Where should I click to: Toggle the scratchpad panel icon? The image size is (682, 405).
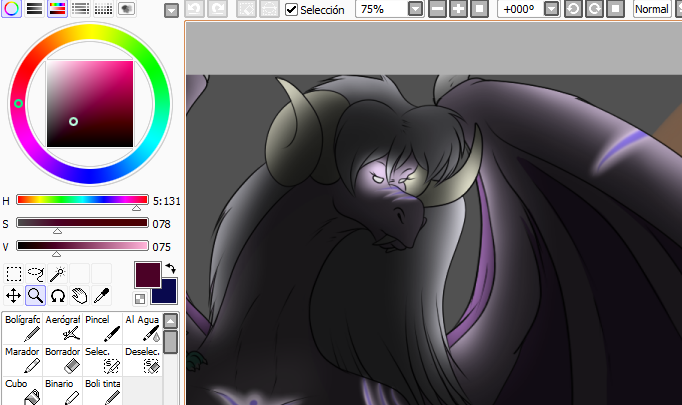126,8
